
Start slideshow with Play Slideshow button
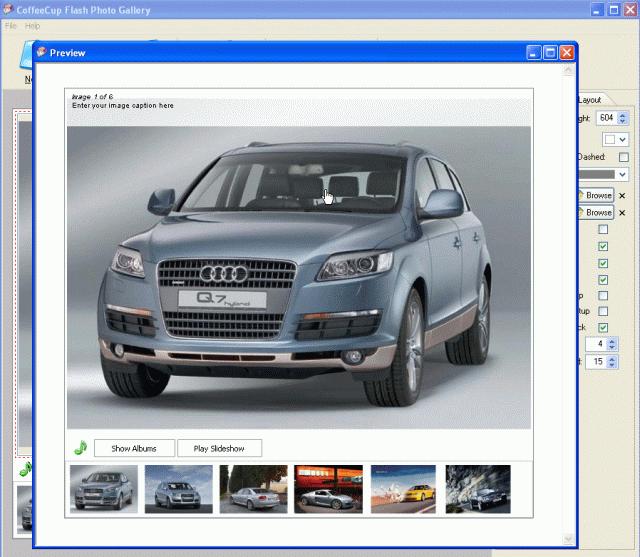pyautogui.click(x=219, y=448)
